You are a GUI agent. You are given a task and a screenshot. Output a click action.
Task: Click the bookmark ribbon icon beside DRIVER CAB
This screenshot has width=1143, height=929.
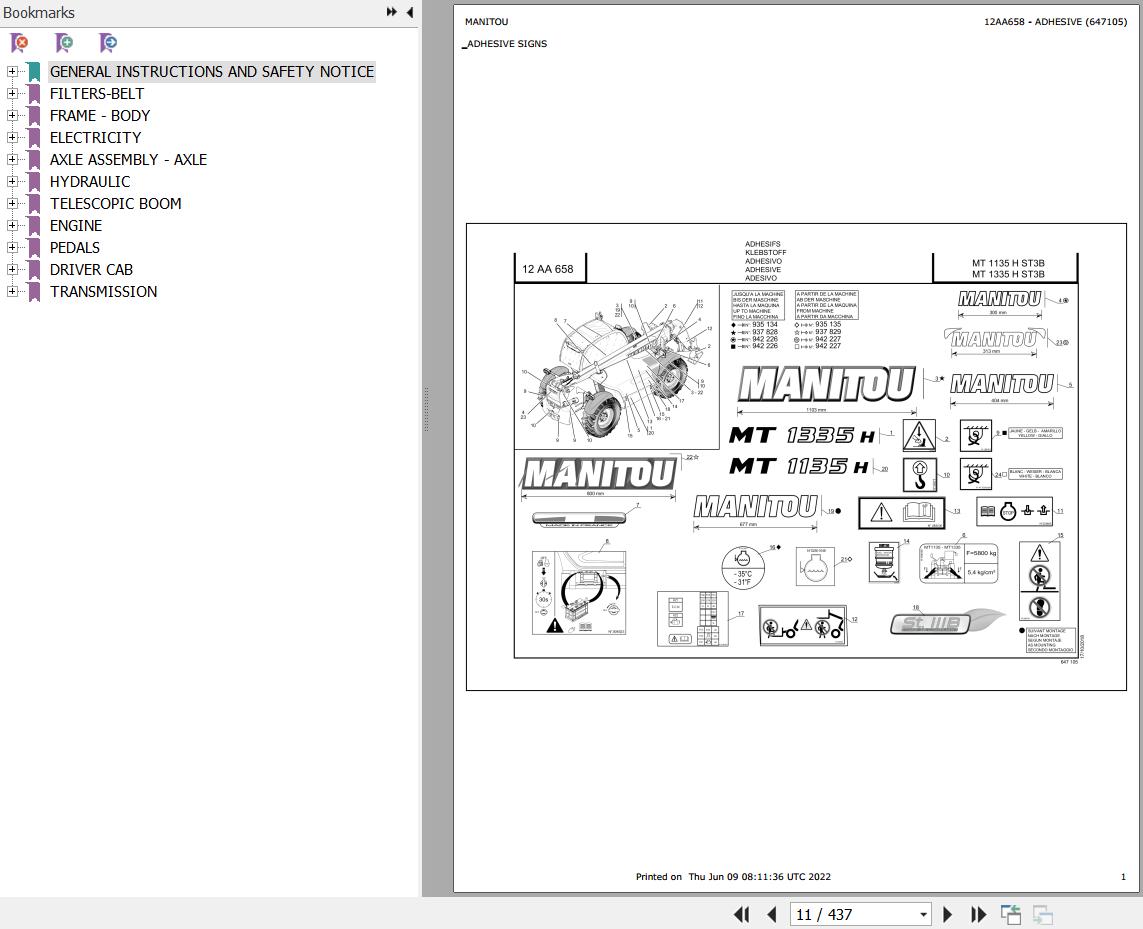(x=34, y=270)
